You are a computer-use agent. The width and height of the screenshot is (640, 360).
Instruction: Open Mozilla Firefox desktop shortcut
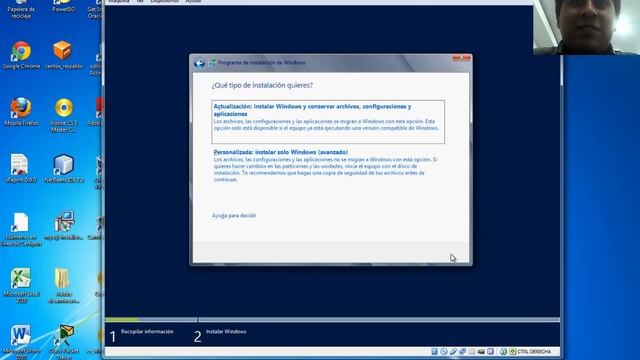pyautogui.click(x=21, y=111)
